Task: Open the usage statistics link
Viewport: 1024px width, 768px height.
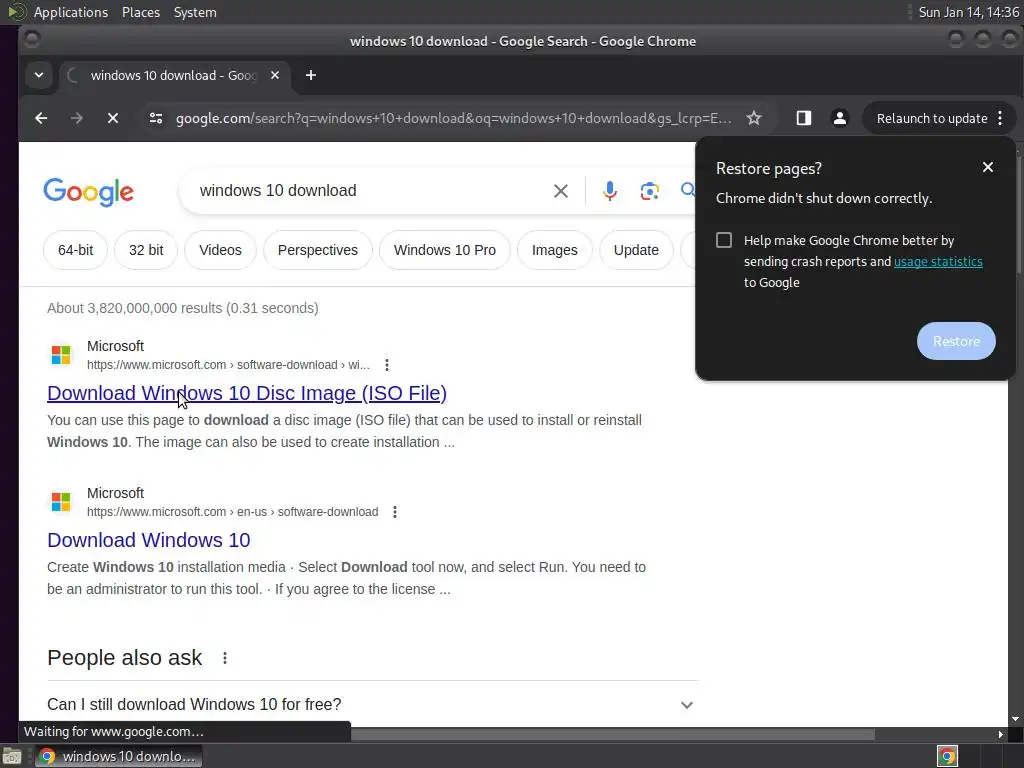Action: 938,262
